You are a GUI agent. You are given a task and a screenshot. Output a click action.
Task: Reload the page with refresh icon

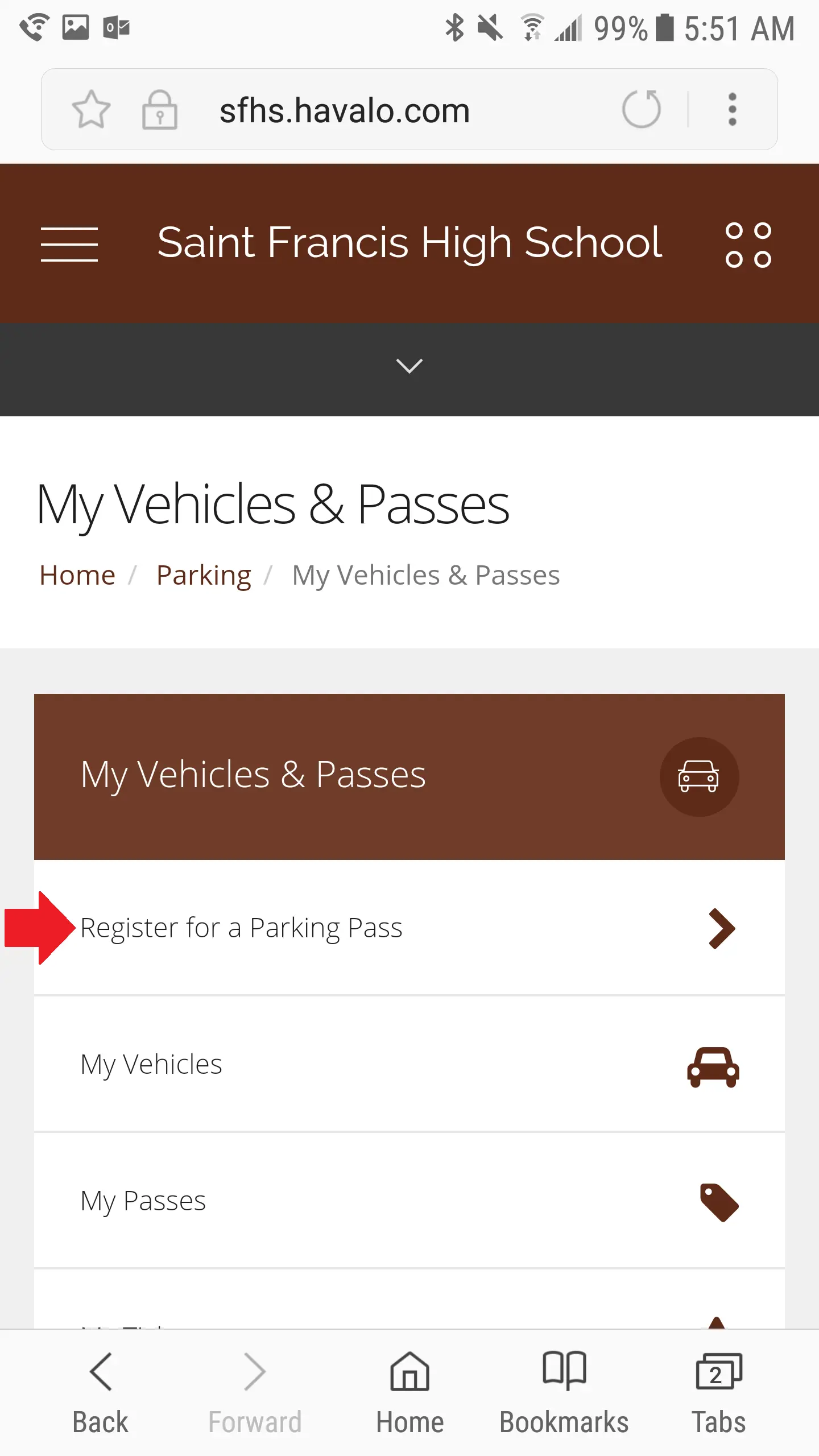[642, 109]
